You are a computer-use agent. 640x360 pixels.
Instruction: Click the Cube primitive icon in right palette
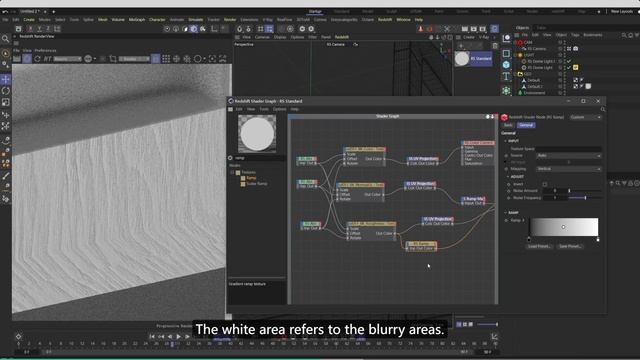point(506,65)
